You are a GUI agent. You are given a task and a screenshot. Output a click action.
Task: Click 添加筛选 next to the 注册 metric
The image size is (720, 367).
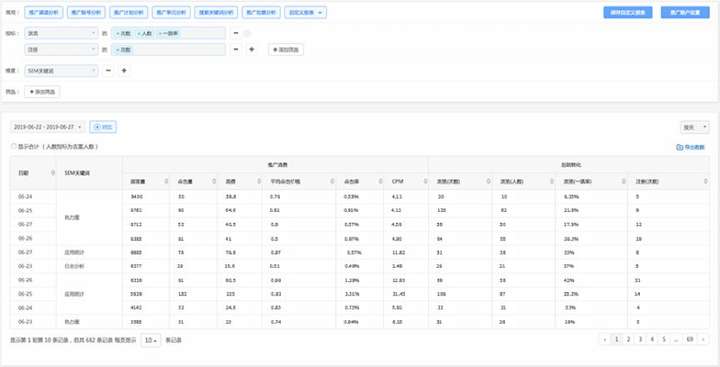[286, 49]
